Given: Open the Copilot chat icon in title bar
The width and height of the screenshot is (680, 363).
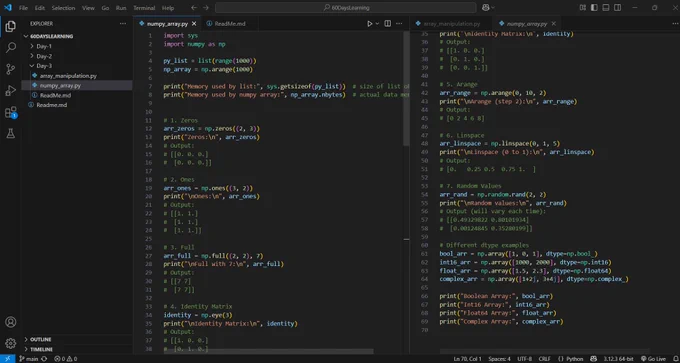Looking at the screenshot, I should tap(485, 8).
